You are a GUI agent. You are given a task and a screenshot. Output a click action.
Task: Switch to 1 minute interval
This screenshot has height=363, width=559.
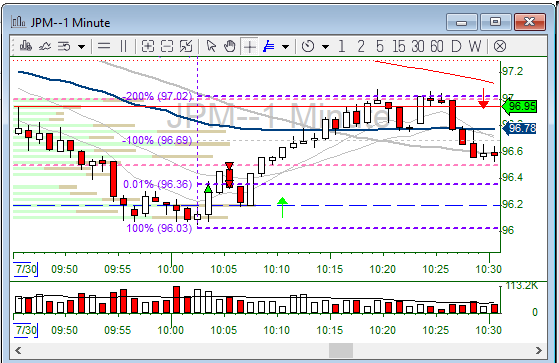(x=342, y=46)
